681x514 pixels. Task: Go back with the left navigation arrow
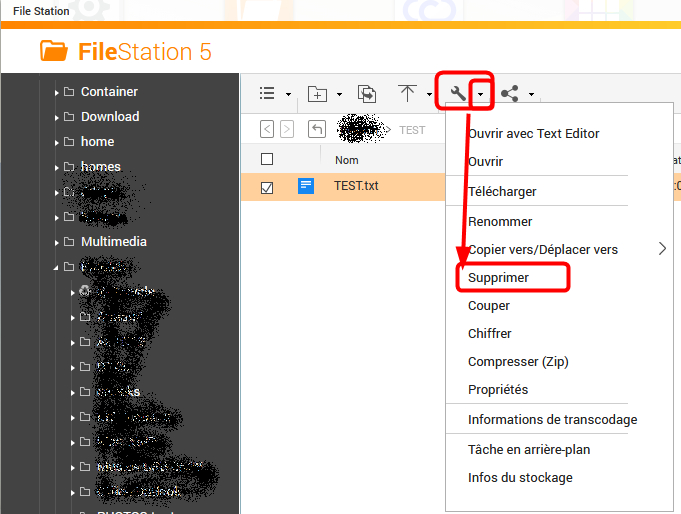(x=267, y=129)
